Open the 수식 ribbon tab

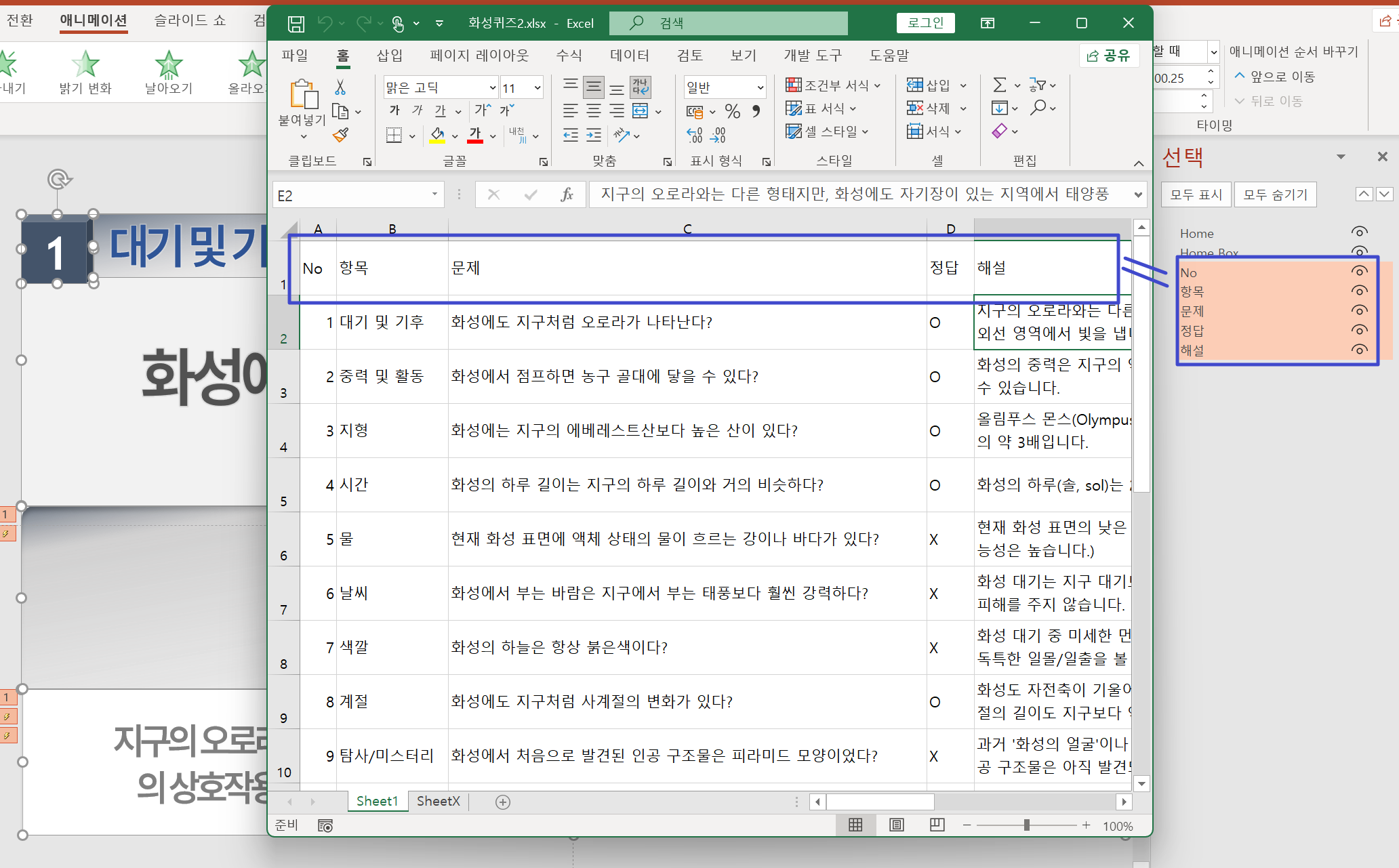(568, 56)
